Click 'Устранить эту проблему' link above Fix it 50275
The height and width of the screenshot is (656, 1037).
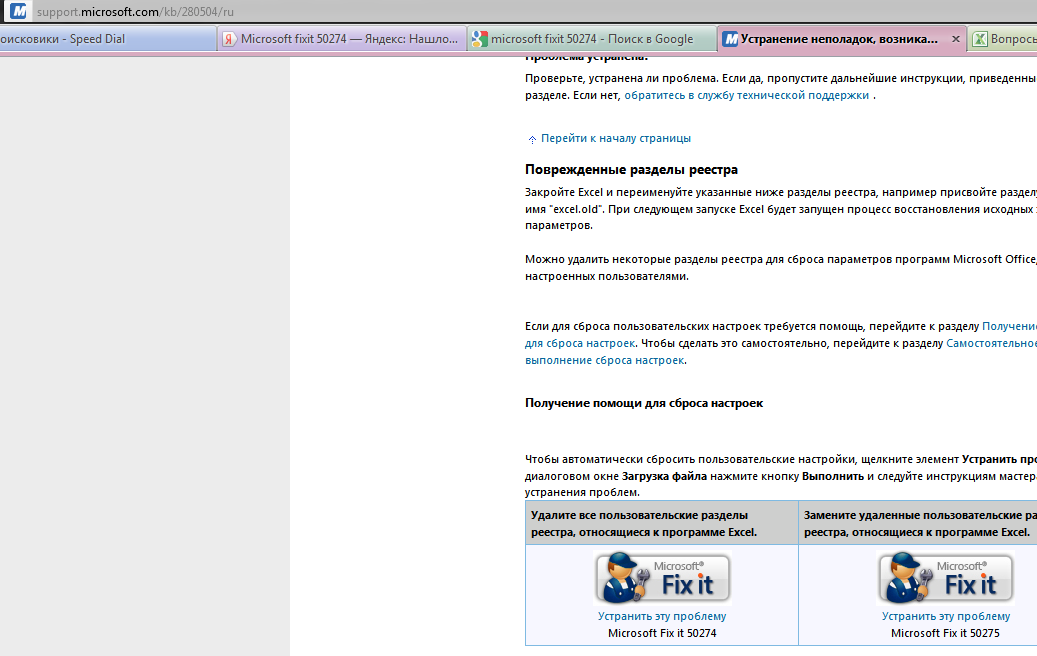(x=946, y=616)
